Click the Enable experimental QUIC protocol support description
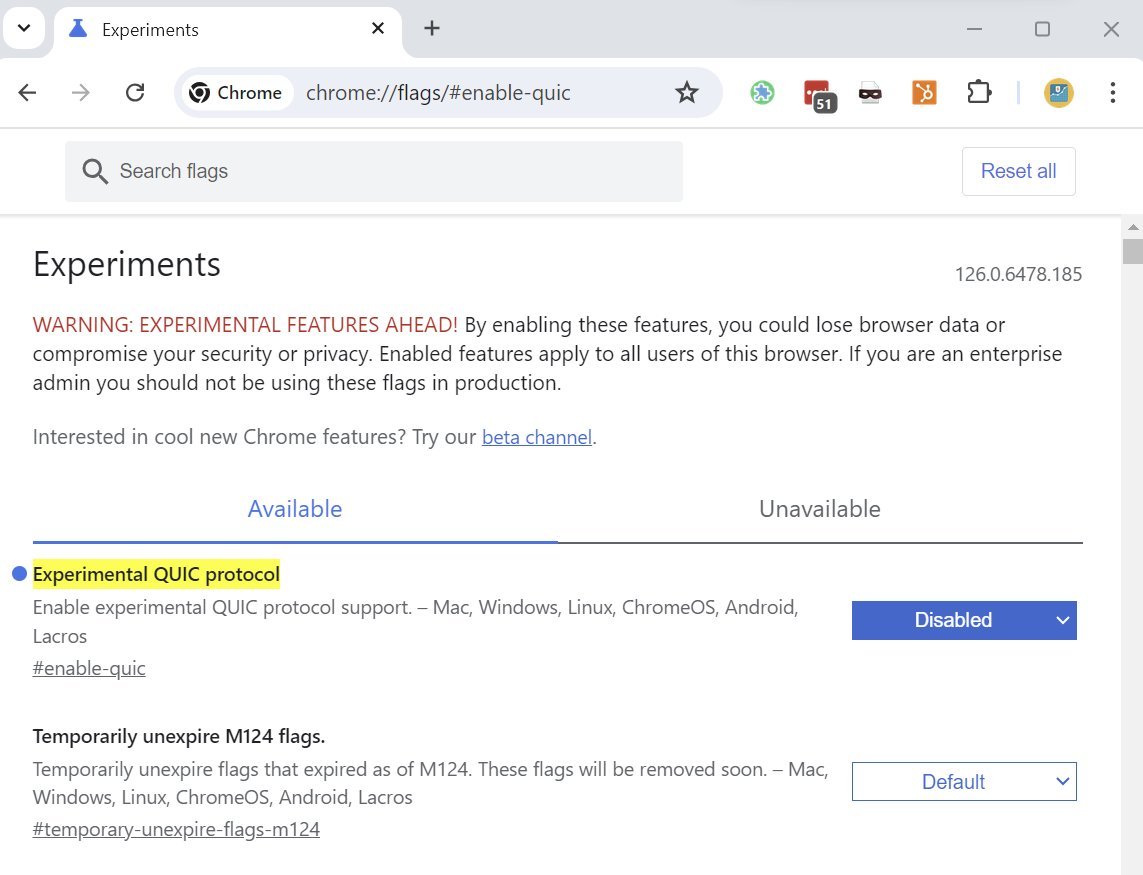 [x=416, y=621]
